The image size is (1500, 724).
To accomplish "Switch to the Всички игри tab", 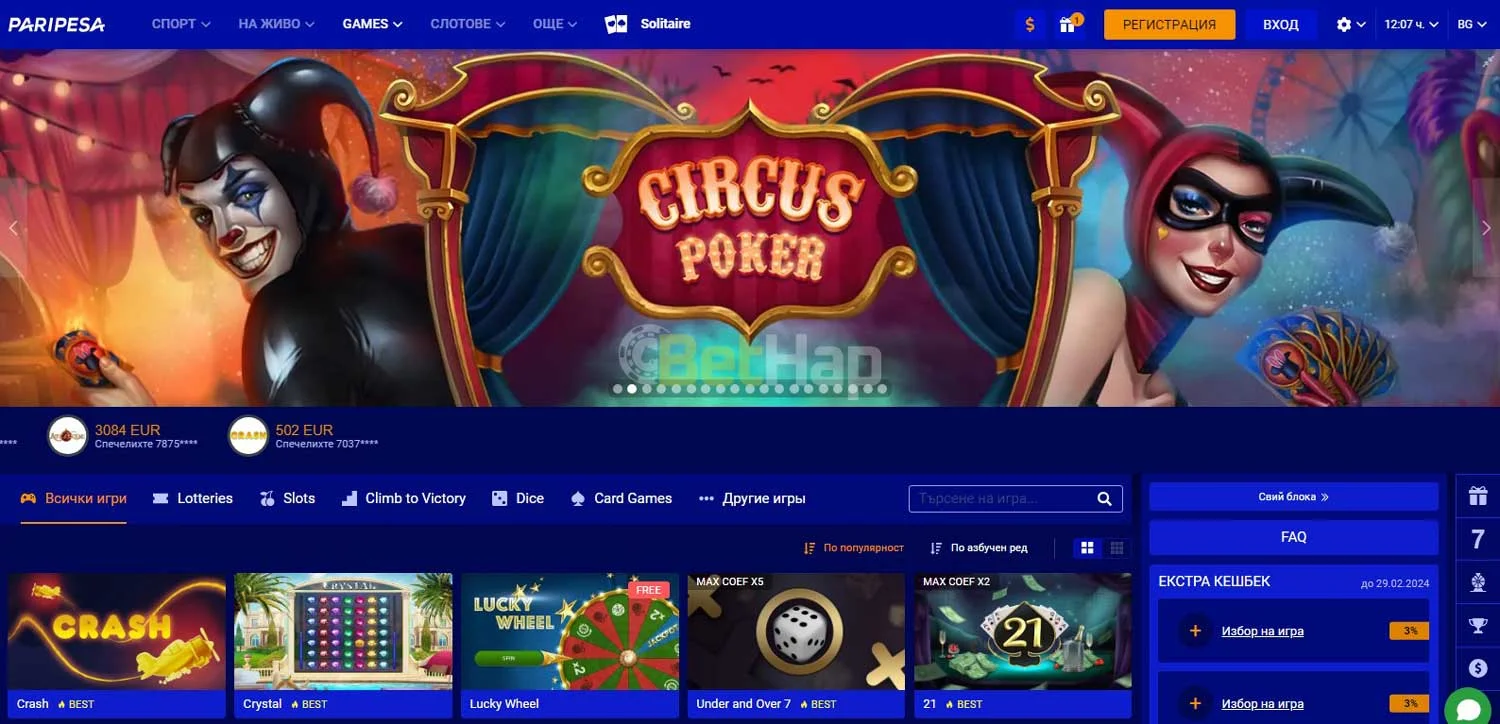I will coord(72,497).
